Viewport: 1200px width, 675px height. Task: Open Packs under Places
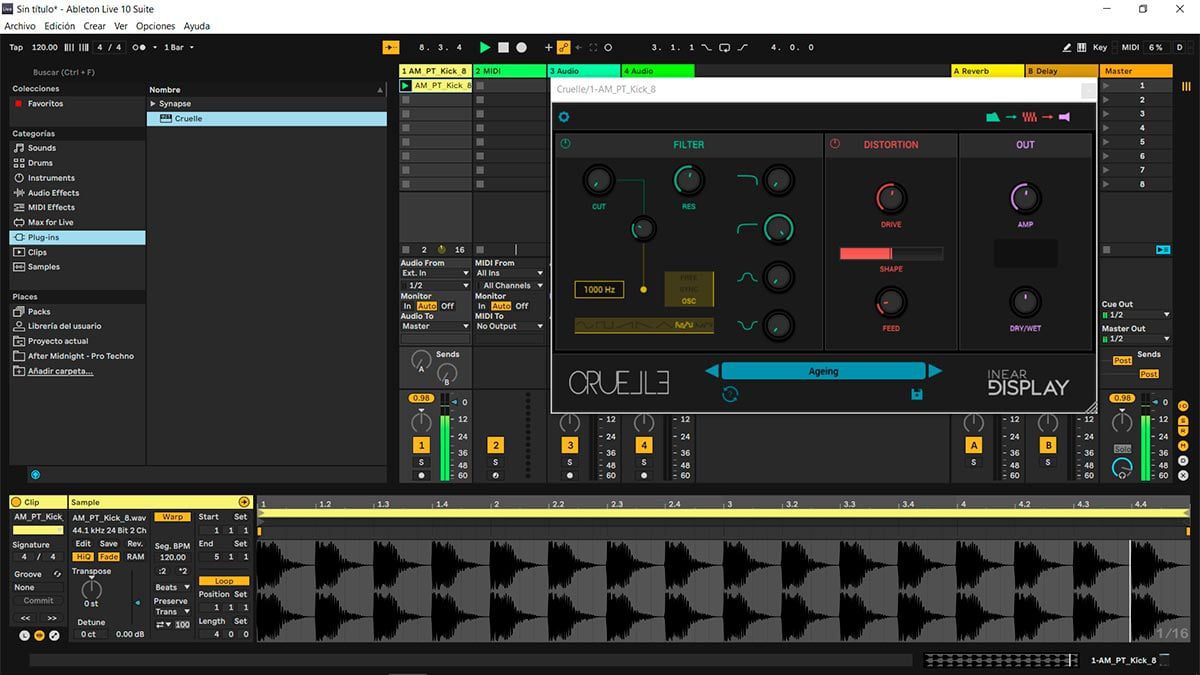[x=39, y=312]
